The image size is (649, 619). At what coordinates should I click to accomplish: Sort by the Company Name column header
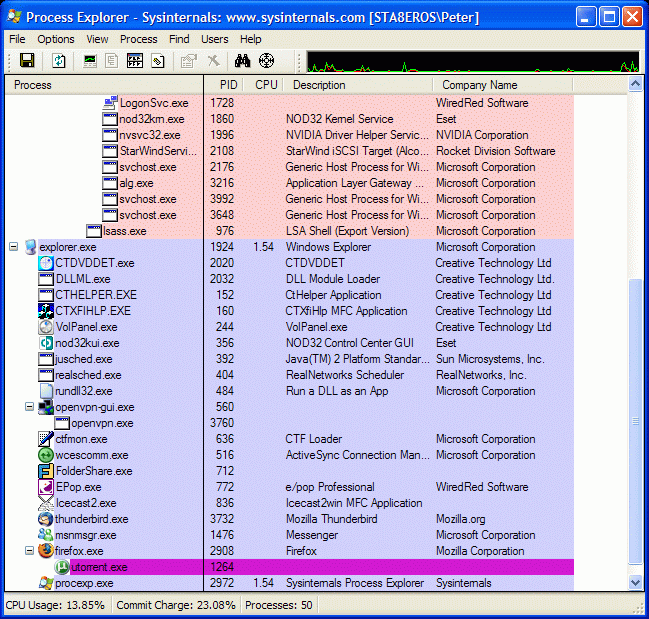[503, 85]
